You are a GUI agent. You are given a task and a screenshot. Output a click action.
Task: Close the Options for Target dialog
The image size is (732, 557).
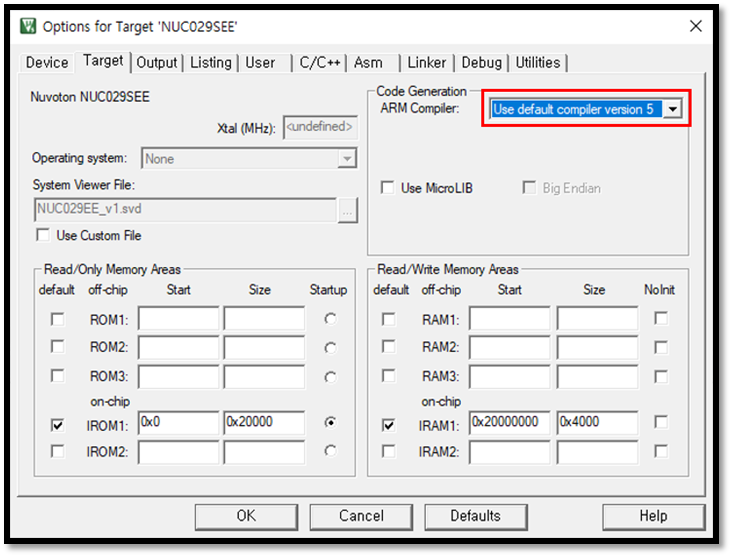696,26
